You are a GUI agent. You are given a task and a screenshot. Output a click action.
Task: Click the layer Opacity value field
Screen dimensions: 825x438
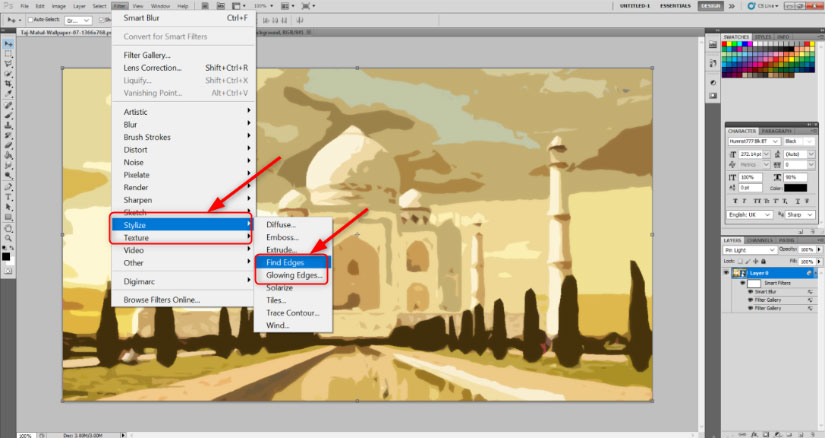pyautogui.click(x=806, y=250)
